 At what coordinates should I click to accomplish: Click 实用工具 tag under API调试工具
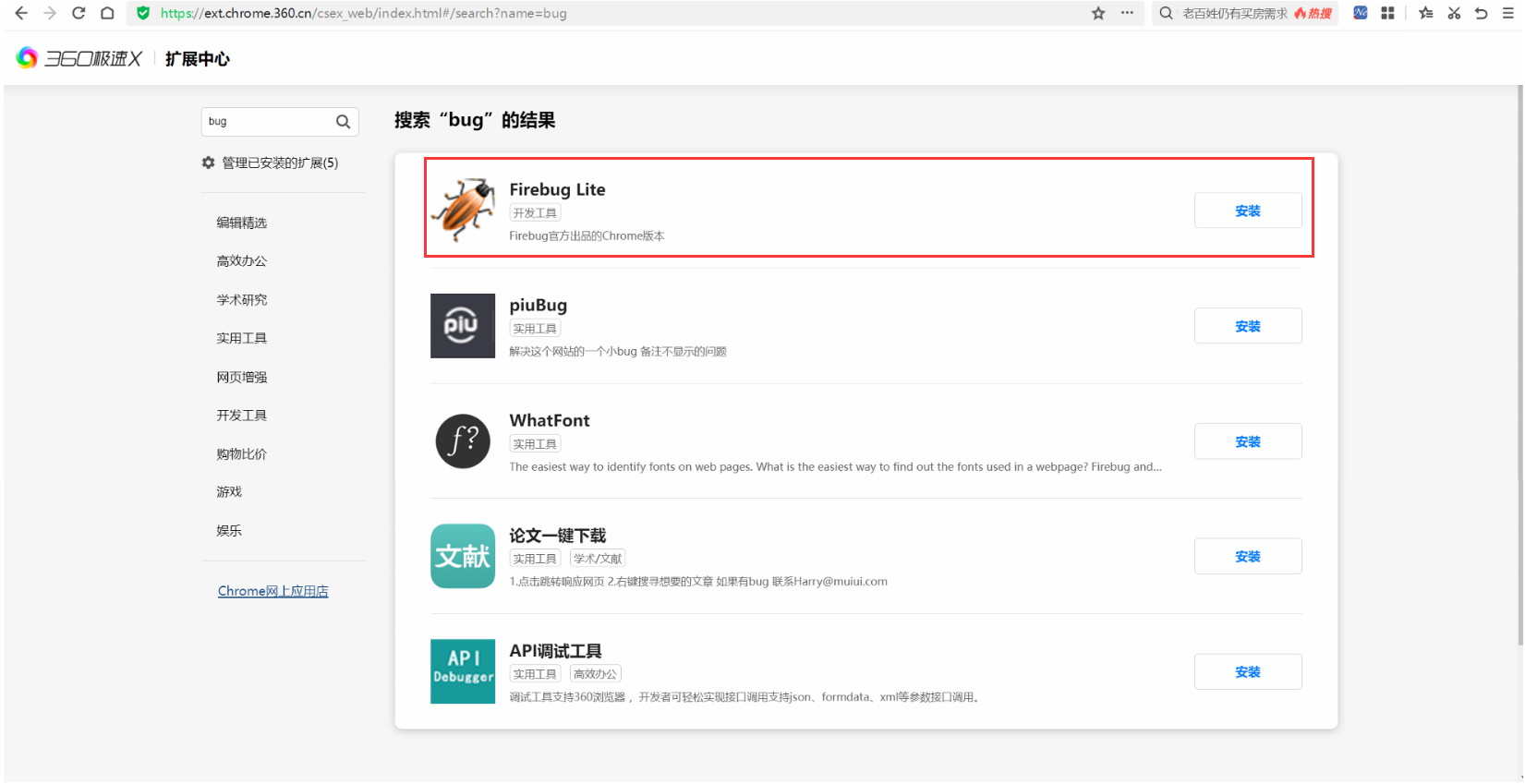(x=536, y=674)
